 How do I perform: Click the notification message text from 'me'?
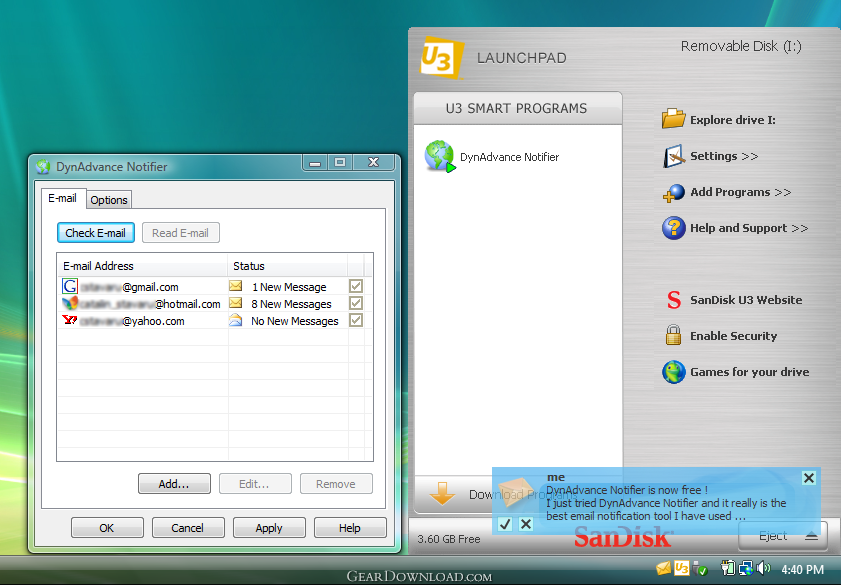[x=666, y=503]
